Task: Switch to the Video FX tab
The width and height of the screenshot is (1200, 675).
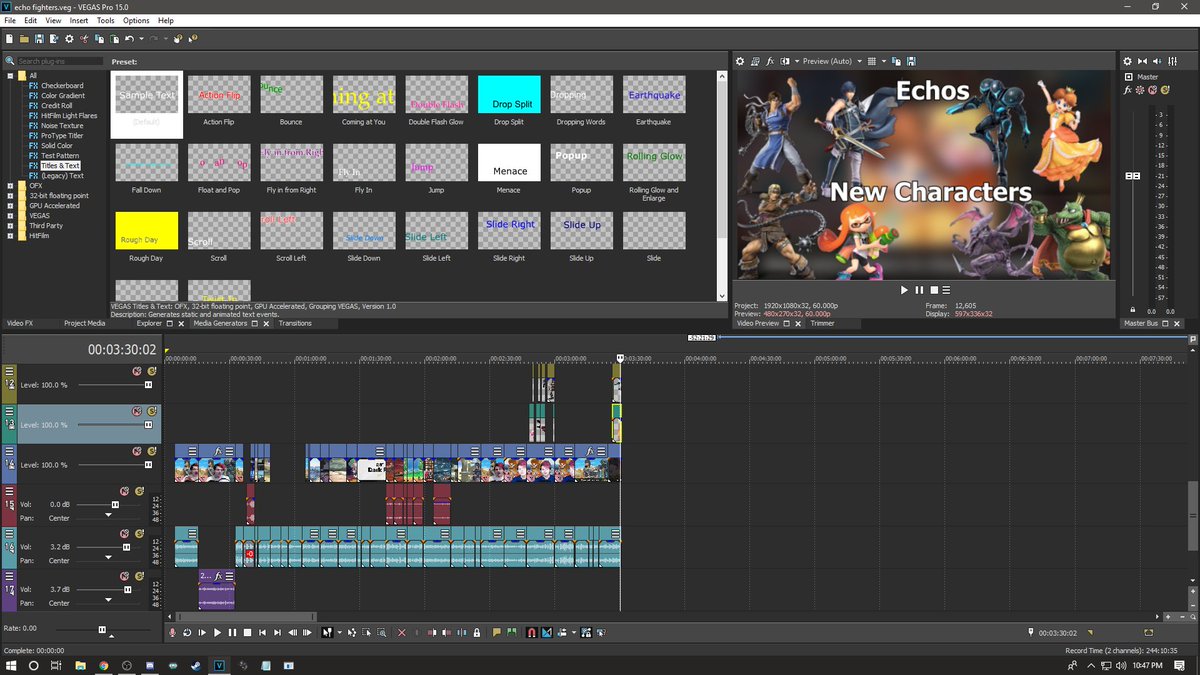Action: pyautogui.click(x=20, y=323)
